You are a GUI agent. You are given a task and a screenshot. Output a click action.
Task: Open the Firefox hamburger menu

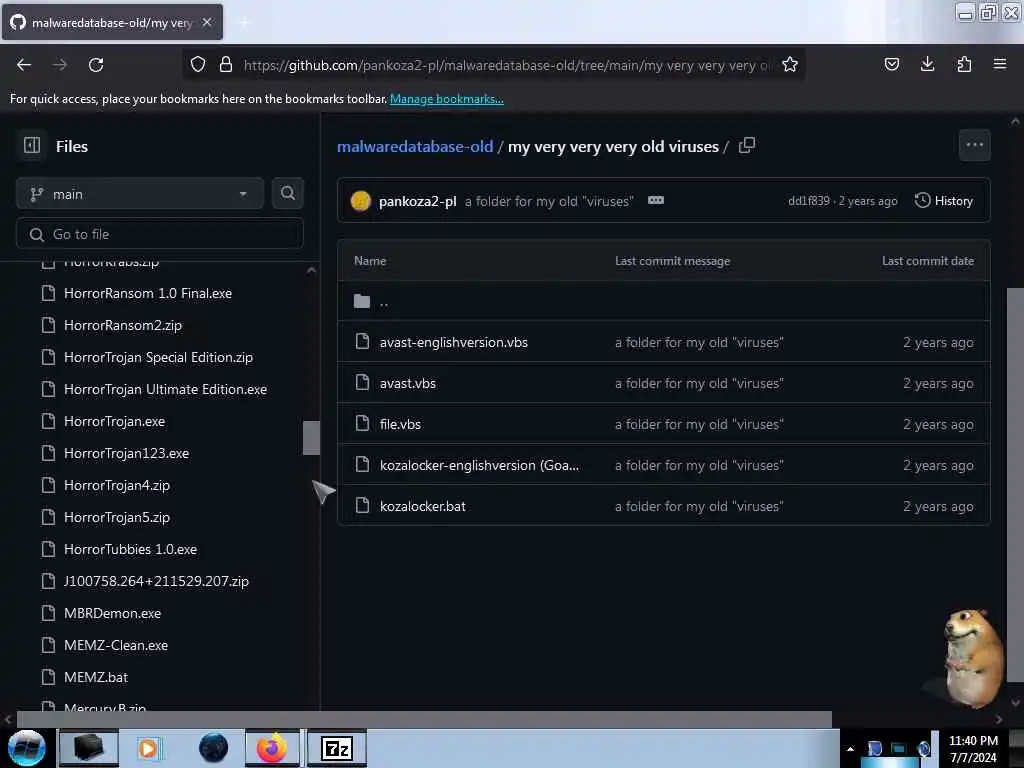(1000, 64)
